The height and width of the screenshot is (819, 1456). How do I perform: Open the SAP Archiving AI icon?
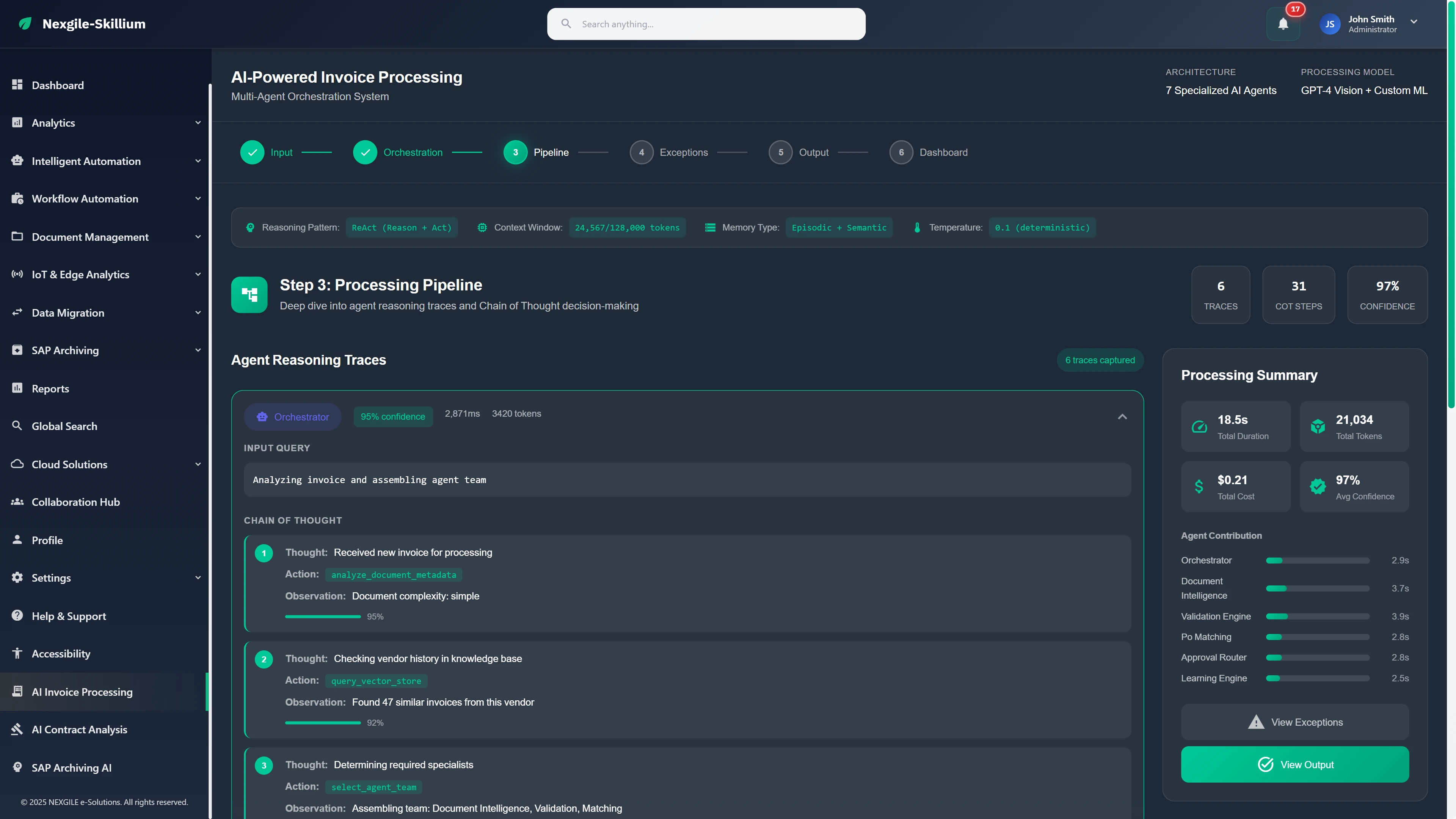(x=17, y=767)
